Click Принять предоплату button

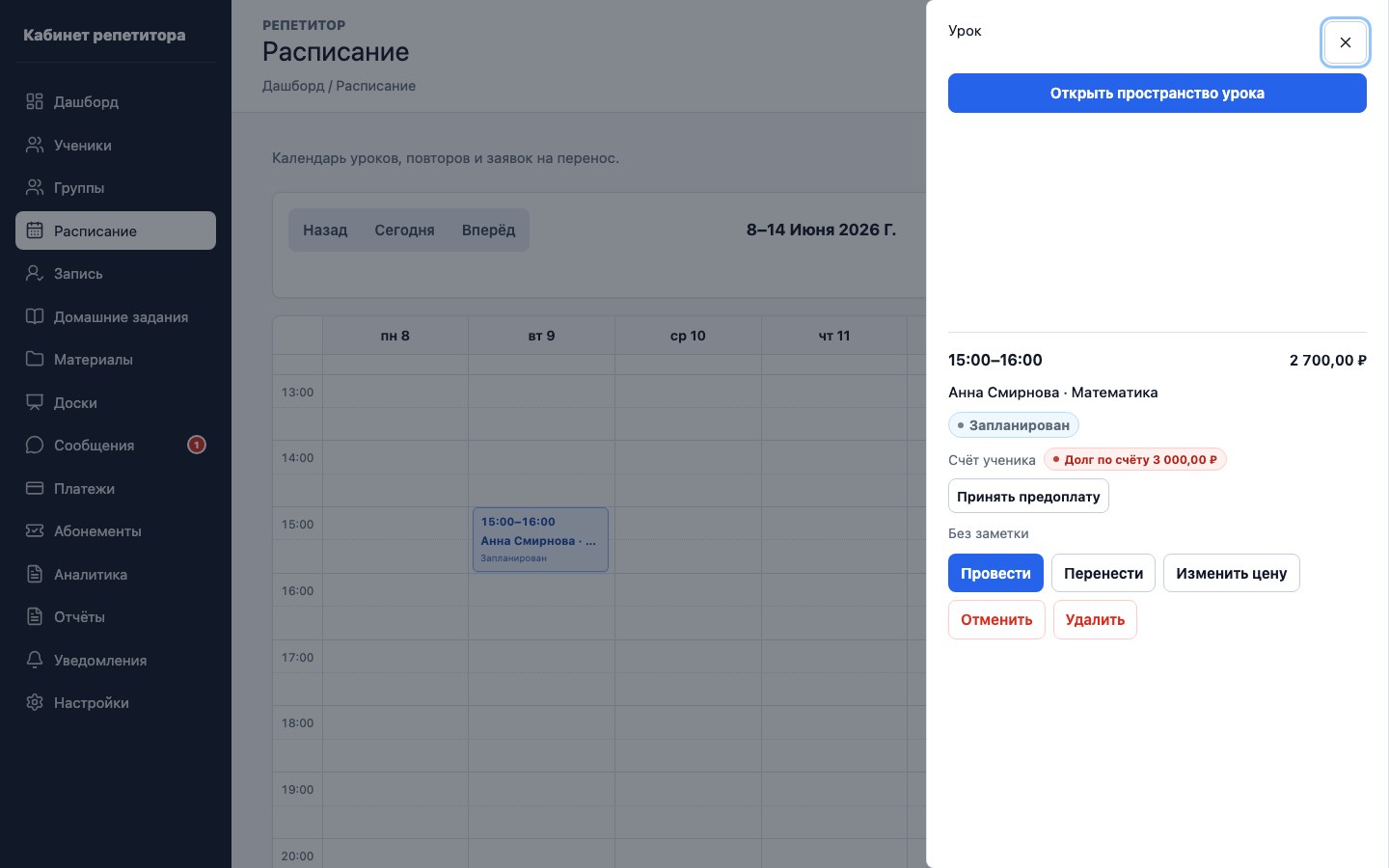[1028, 496]
